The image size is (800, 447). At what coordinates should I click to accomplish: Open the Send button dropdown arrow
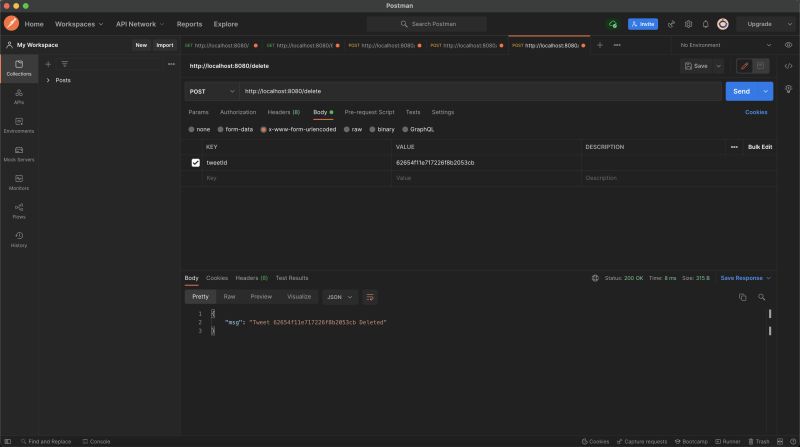765,91
